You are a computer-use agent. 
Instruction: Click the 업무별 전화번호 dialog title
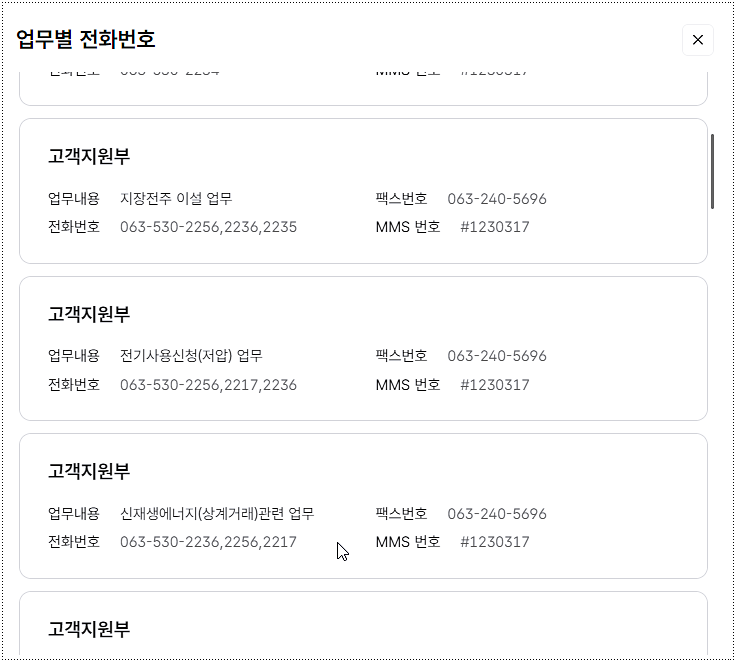coord(86,39)
